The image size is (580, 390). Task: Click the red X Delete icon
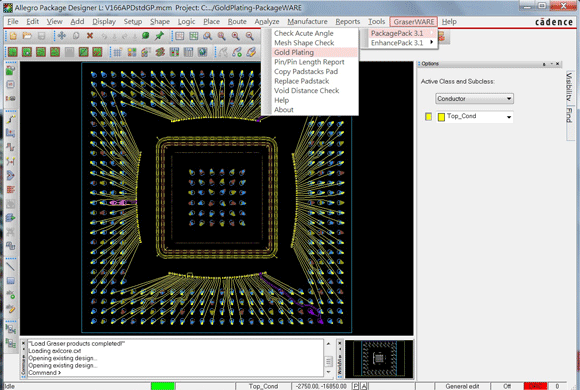pyautogui.click(x=90, y=36)
